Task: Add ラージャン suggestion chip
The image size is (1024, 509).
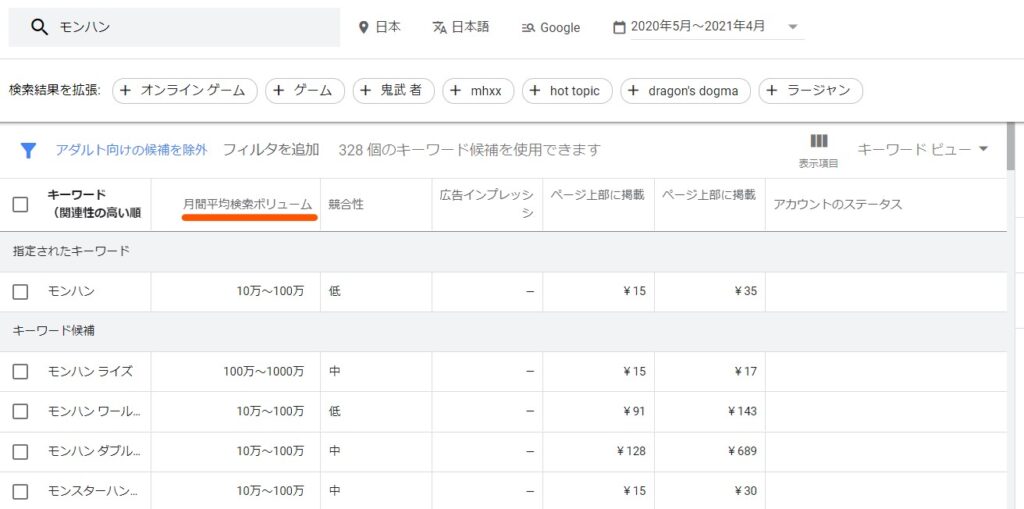Action: (x=810, y=91)
